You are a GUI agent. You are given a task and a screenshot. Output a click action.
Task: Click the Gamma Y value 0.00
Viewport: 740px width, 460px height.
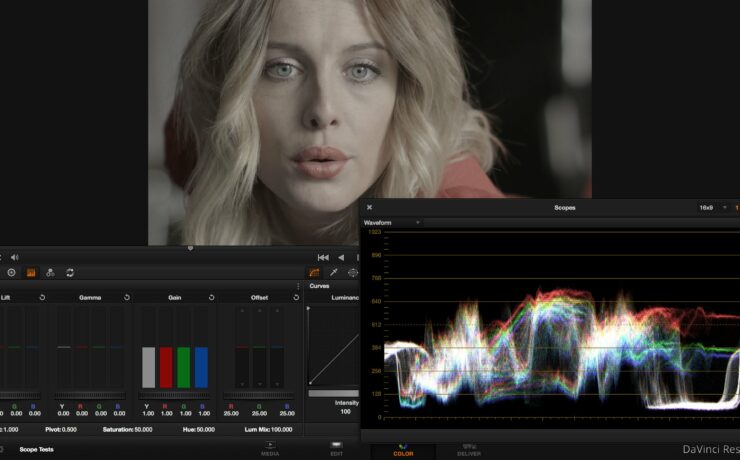coord(63,413)
